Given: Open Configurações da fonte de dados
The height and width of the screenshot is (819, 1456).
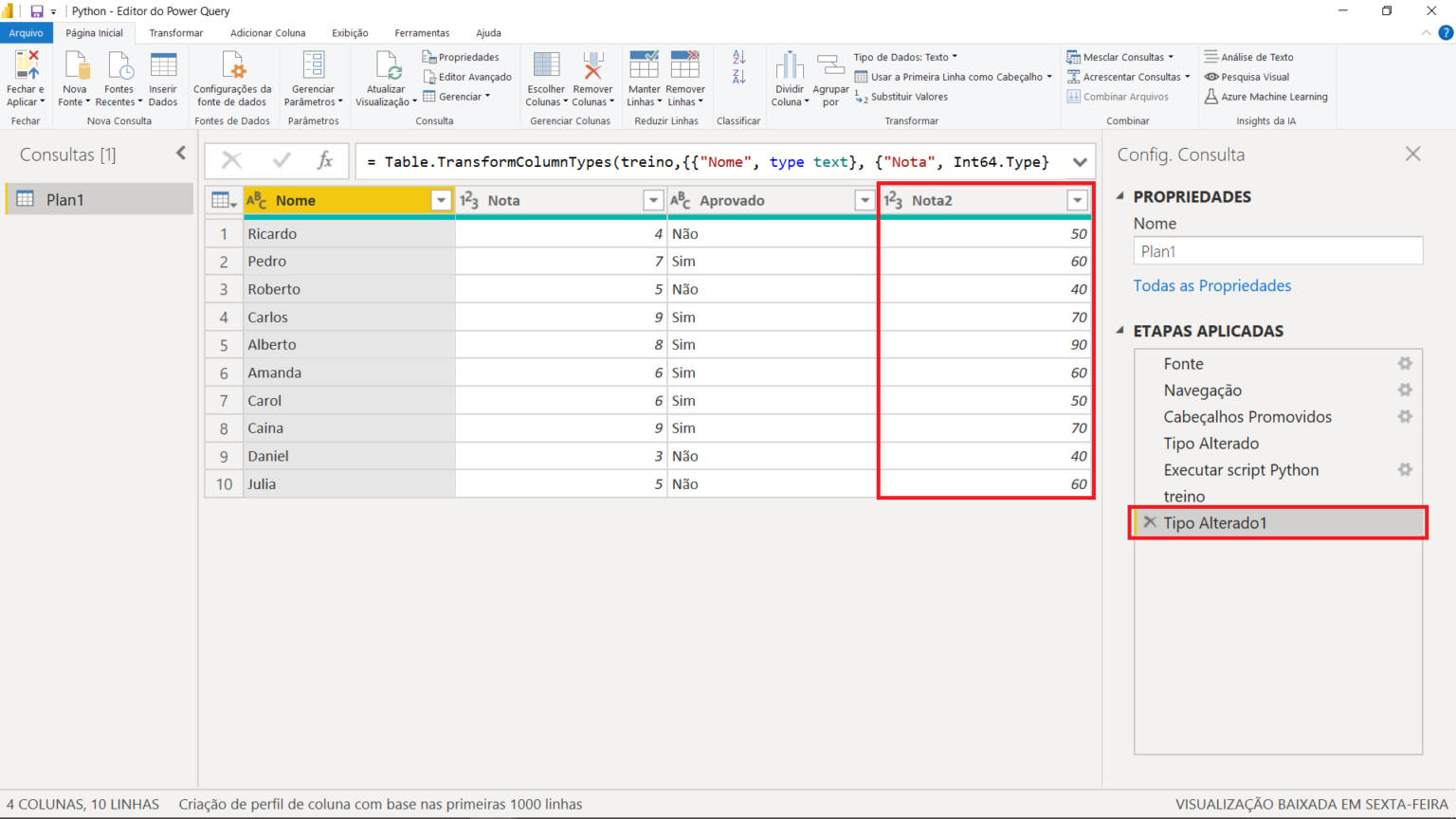Looking at the screenshot, I should click(232, 80).
